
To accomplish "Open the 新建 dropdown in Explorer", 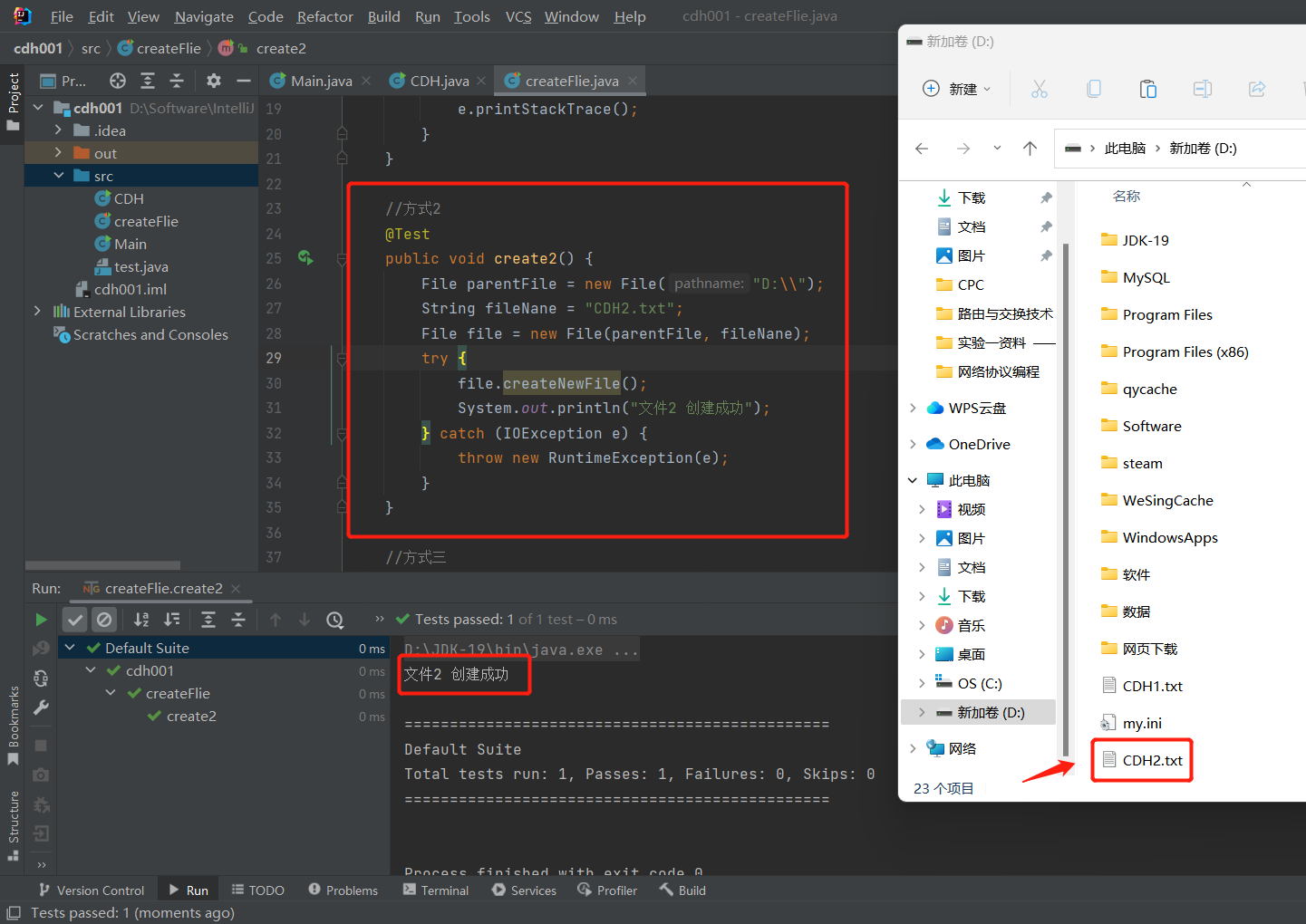I will [957, 89].
